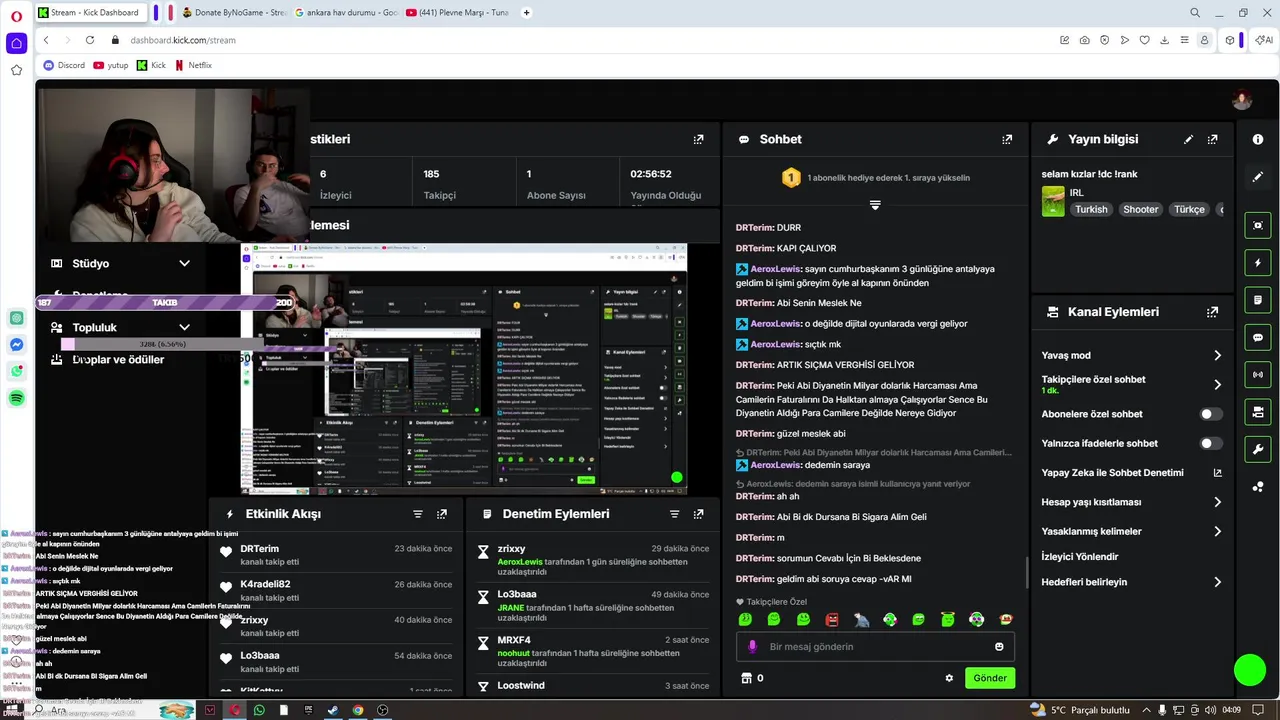Open the Kick bookmark
The height and width of the screenshot is (720, 1280).
click(151, 65)
